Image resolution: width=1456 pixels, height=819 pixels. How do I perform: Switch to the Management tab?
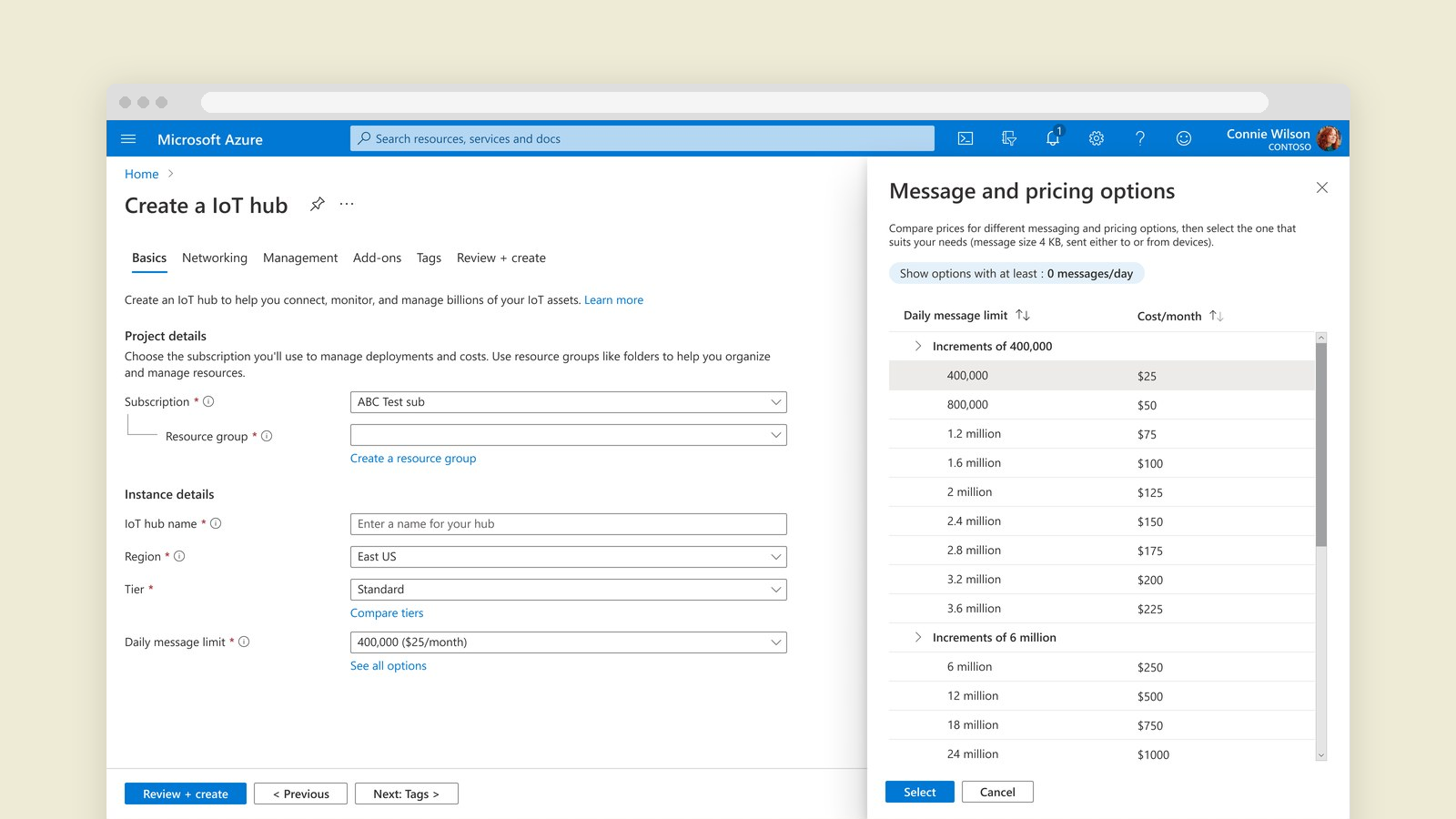pyautogui.click(x=300, y=258)
